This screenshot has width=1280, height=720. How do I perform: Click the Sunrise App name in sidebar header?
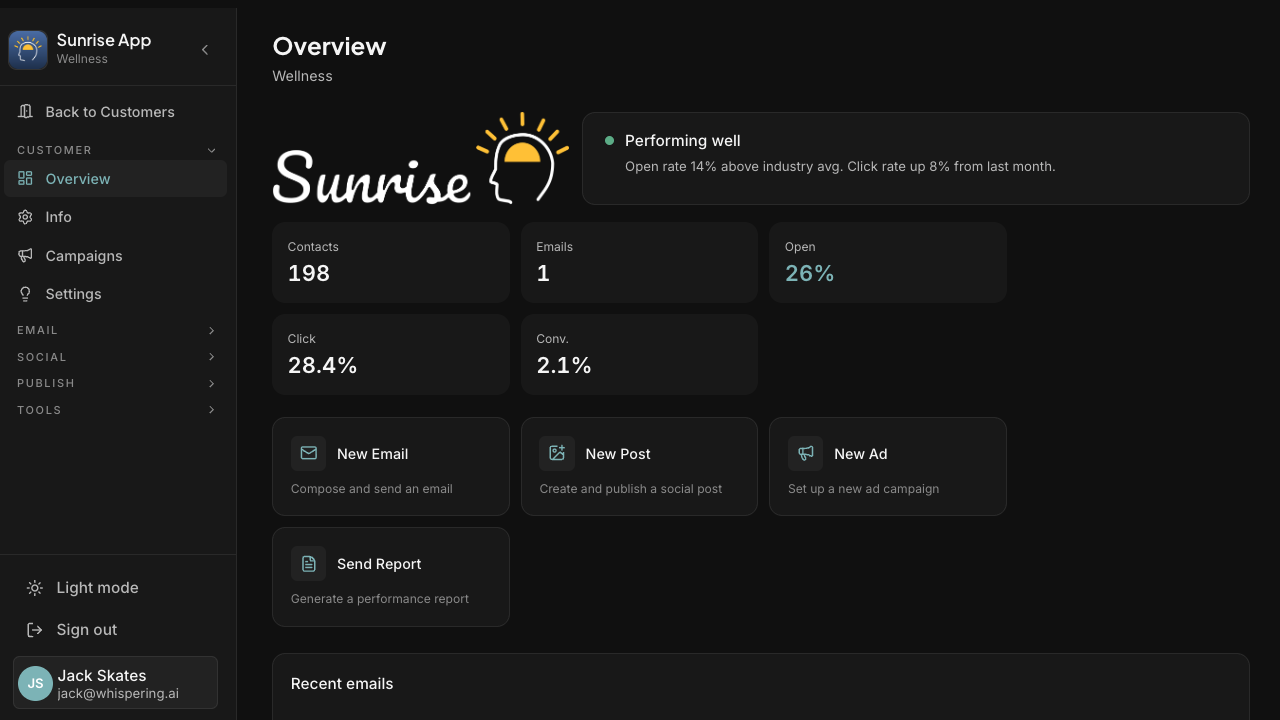pos(104,40)
